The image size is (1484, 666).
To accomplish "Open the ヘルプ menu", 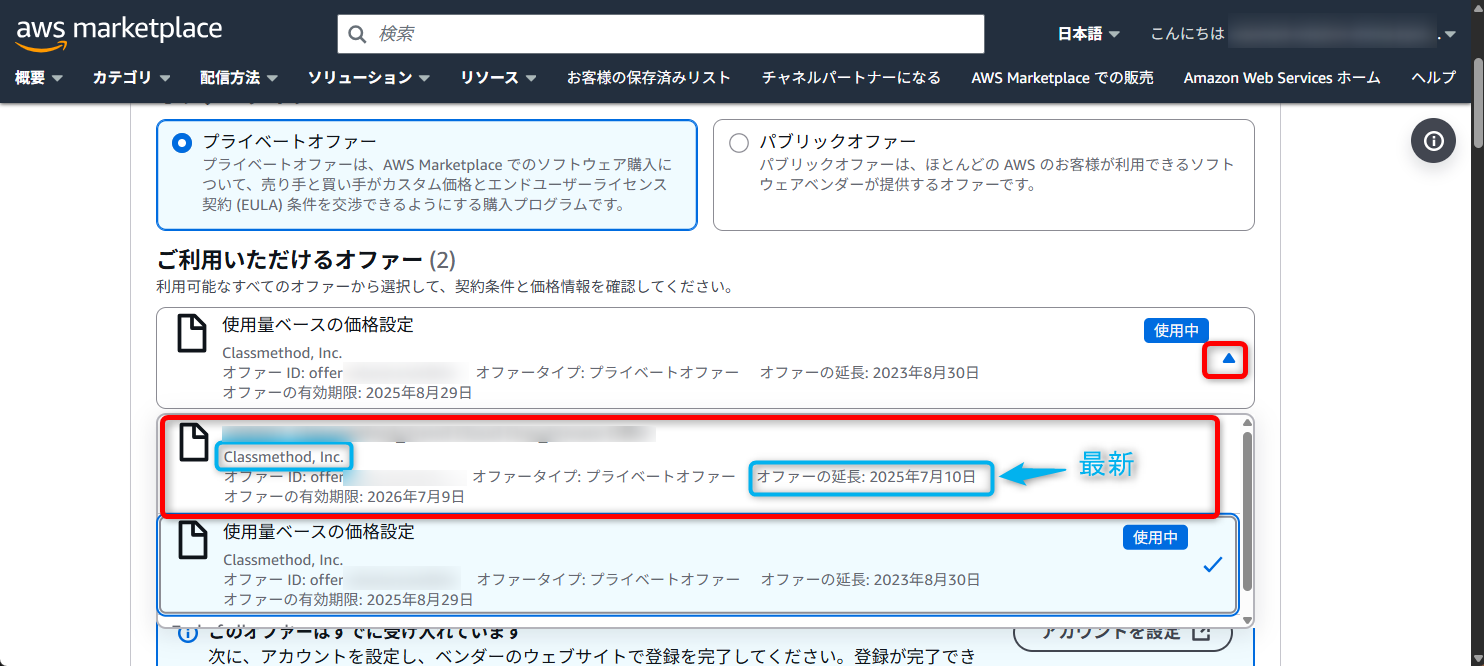I will point(1433,77).
